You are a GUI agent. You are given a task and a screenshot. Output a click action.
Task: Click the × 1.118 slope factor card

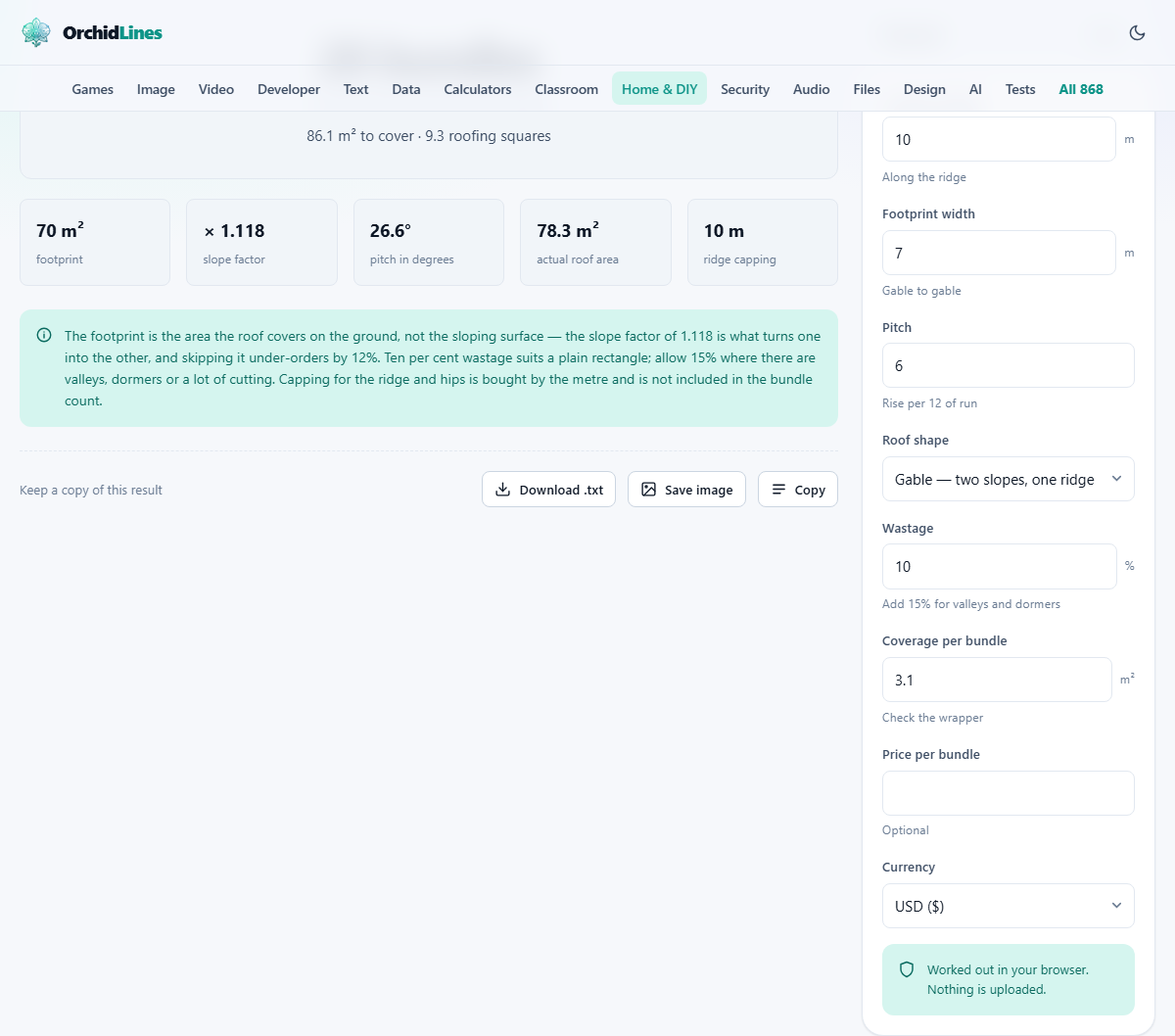261,243
